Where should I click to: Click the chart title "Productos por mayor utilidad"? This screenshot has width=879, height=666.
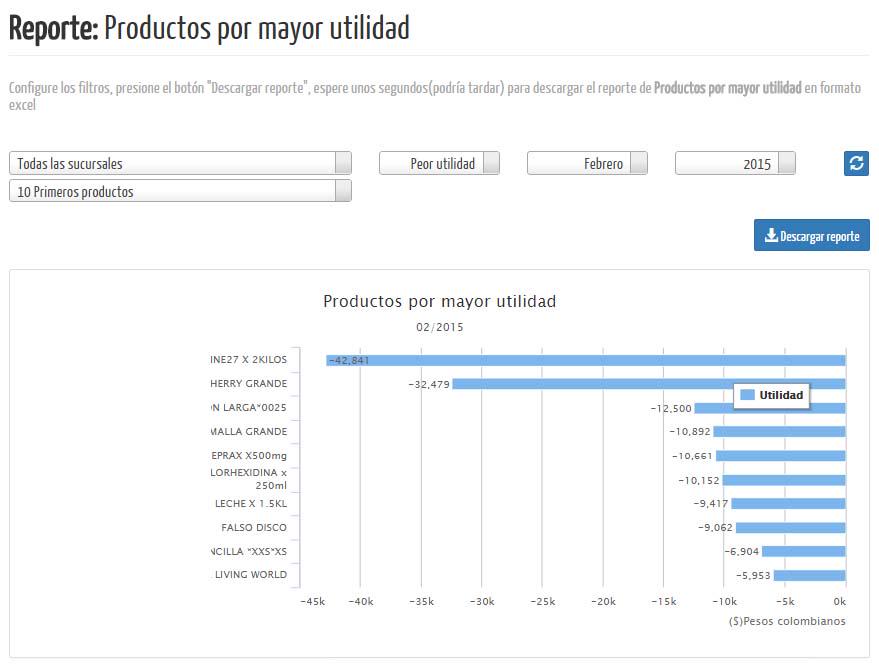440,301
